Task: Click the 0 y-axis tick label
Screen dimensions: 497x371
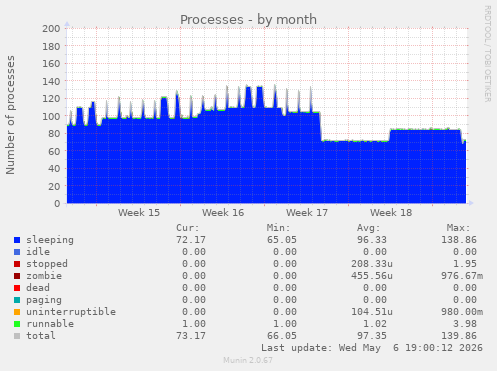Action: [x=57, y=204]
